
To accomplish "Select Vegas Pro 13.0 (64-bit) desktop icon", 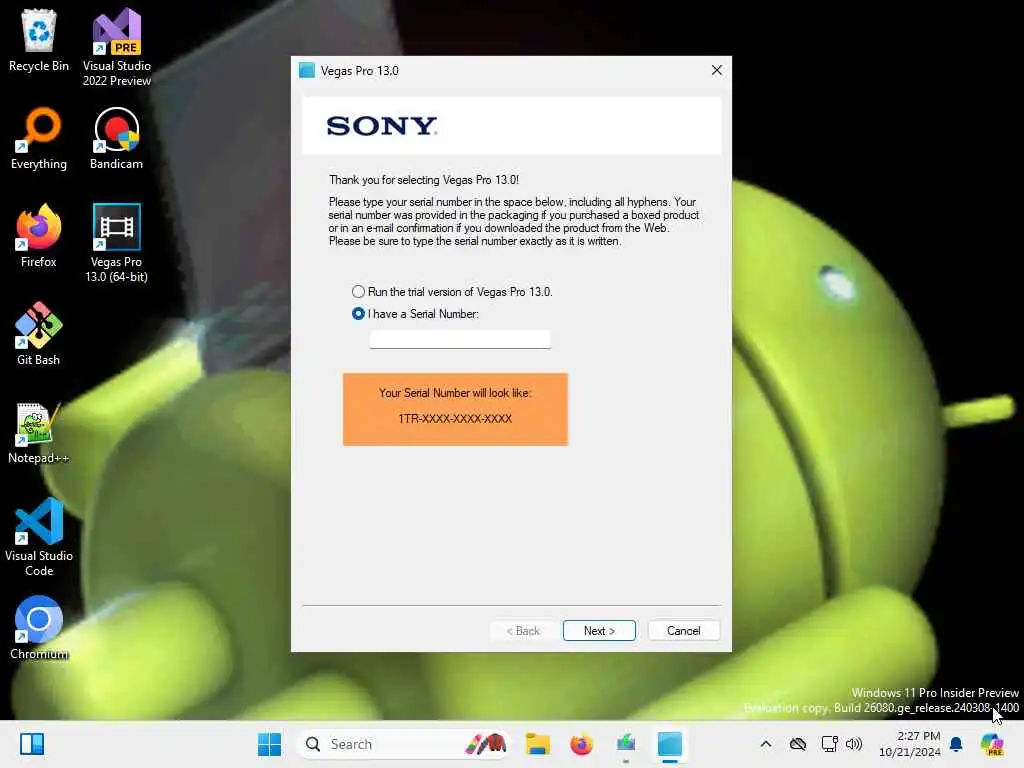I will click(116, 243).
